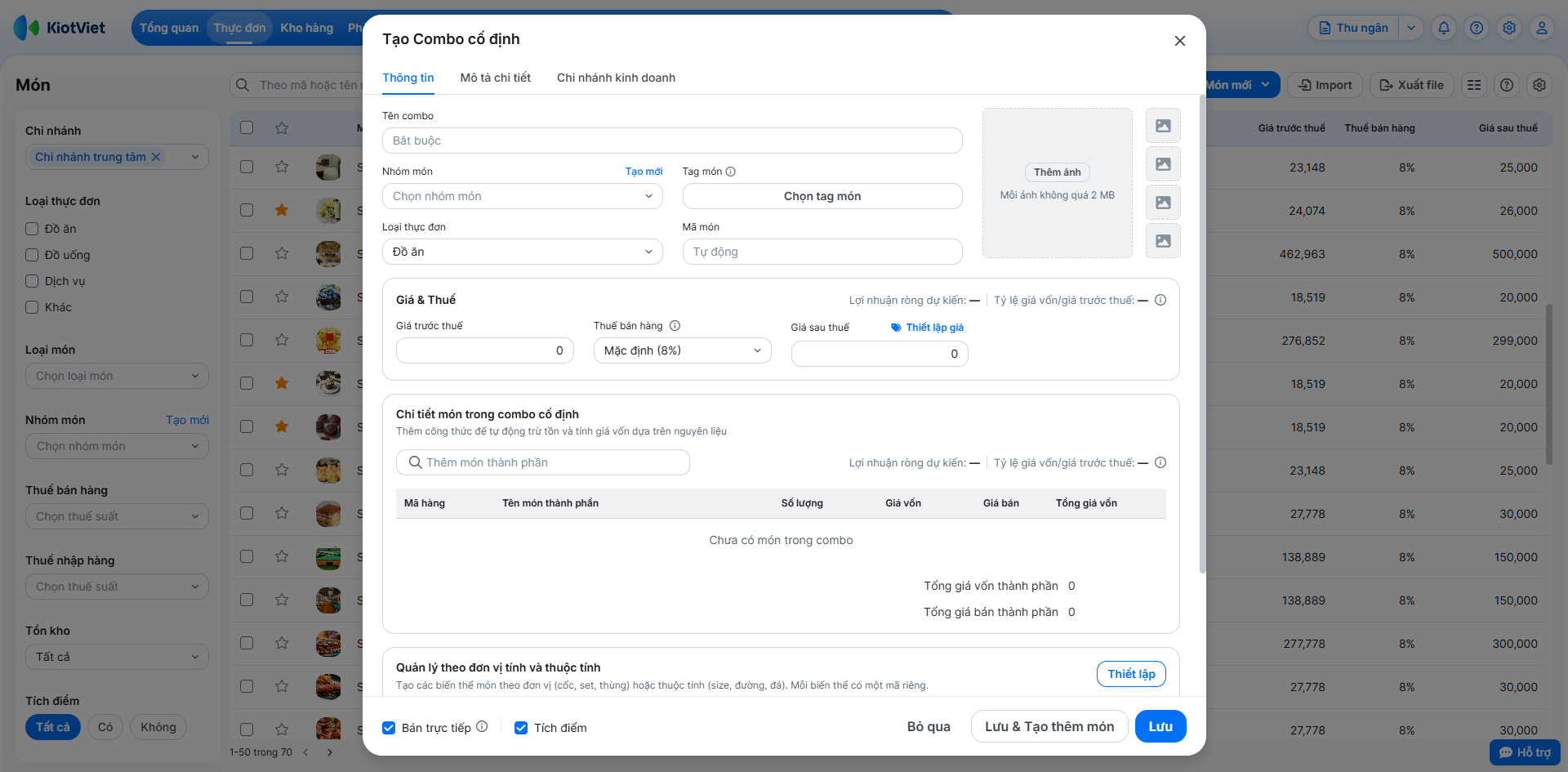Click the notification bell icon

tap(1444, 28)
